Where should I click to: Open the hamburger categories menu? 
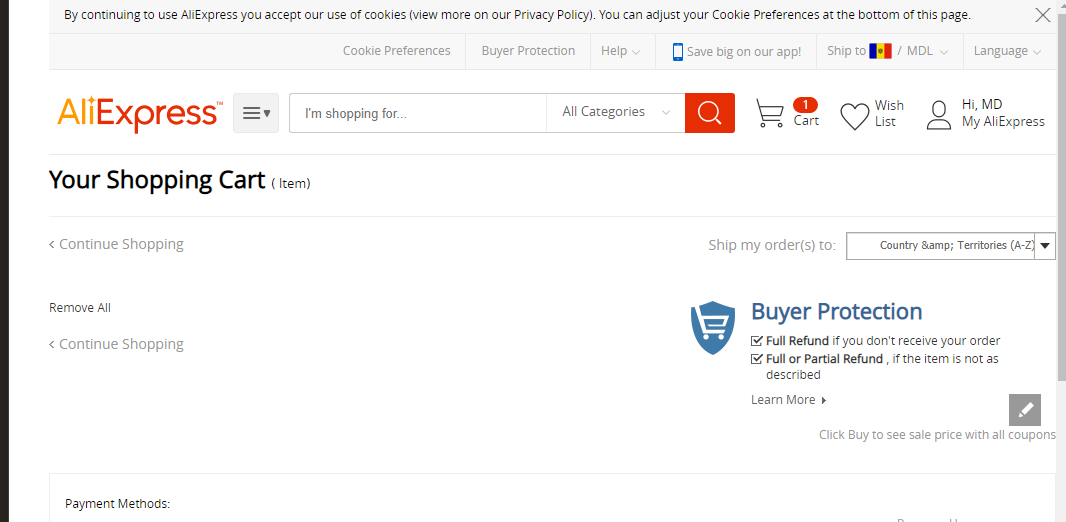pyautogui.click(x=256, y=113)
